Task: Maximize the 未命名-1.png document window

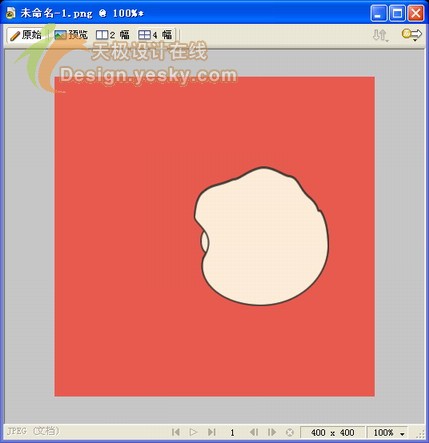Action: [x=397, y=14]
